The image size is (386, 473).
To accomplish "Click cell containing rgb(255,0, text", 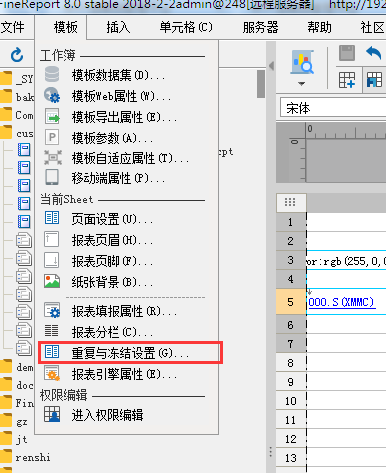I will (x=346, y=261).
